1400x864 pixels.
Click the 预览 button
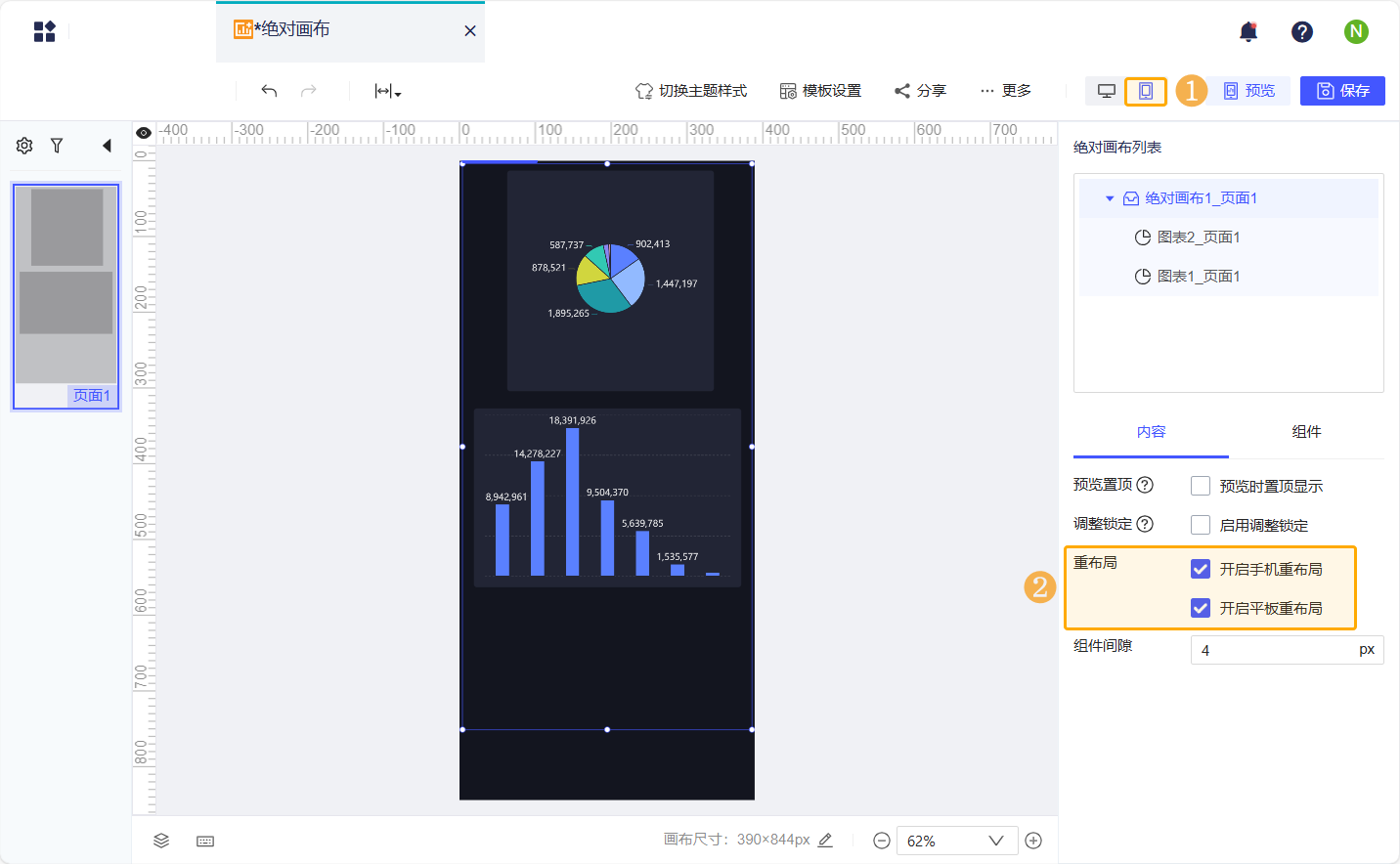coord(1249,91)
